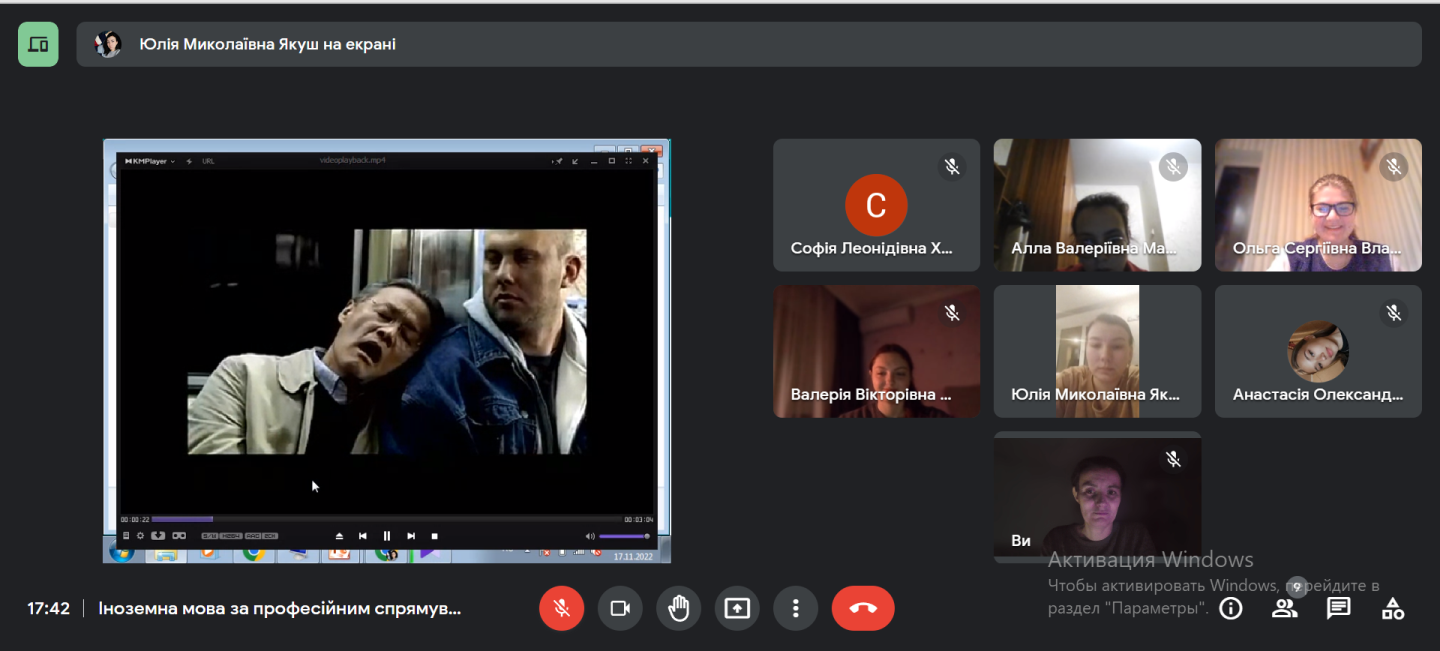Open the KMPlayer menu dropdown in shared window
The width and height of the screenshot is (1440, 651).
(150, 161)
